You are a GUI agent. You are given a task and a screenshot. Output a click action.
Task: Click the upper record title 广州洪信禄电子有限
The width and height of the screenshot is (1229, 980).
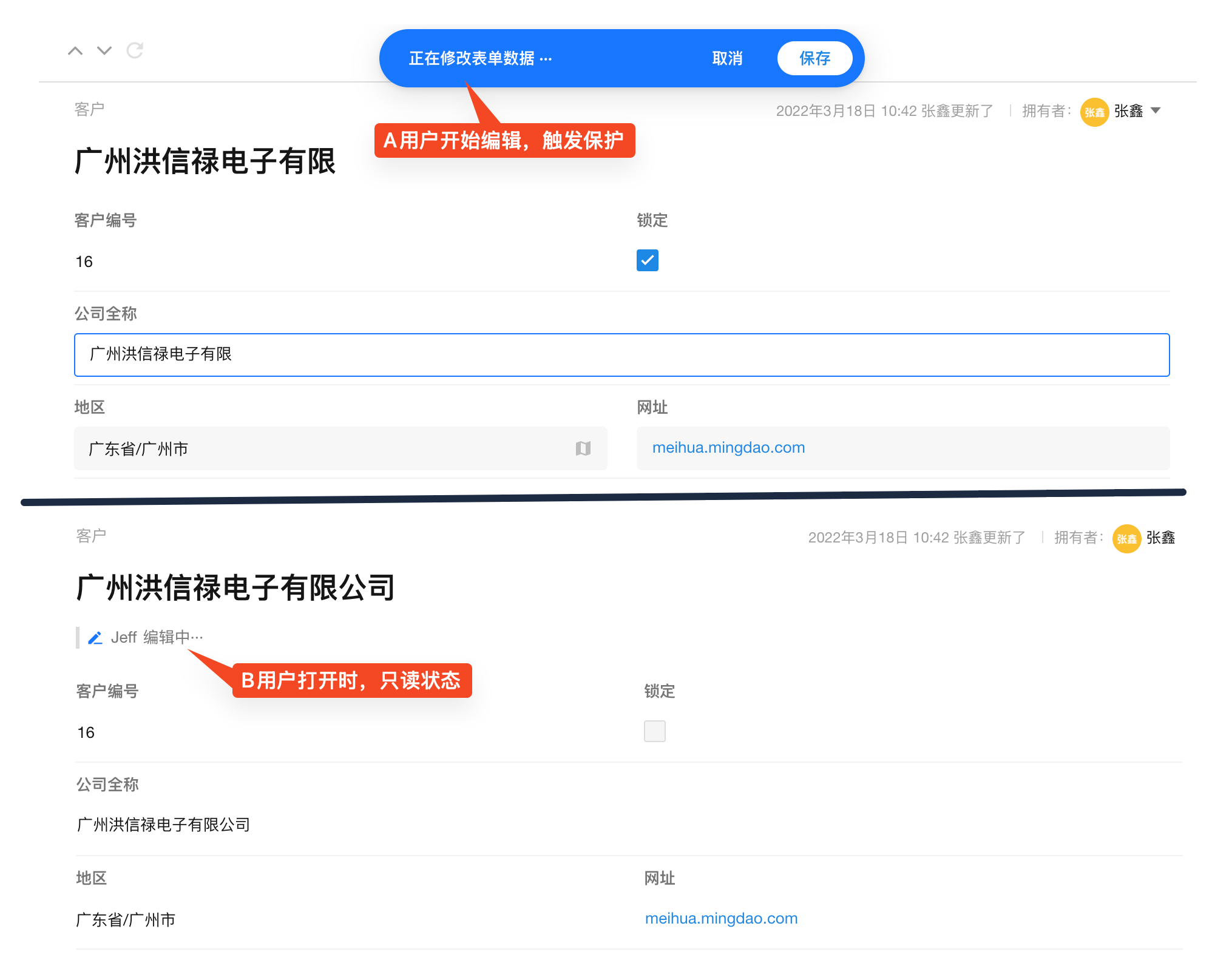[205, 161]
